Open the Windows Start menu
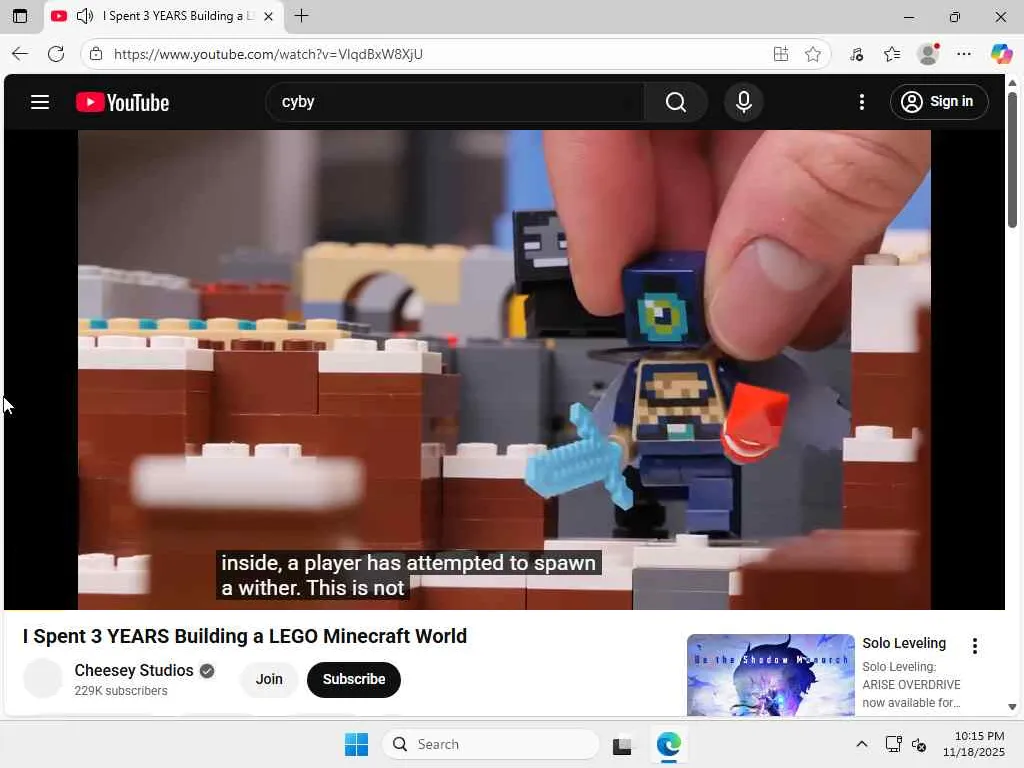 [356, 744]
